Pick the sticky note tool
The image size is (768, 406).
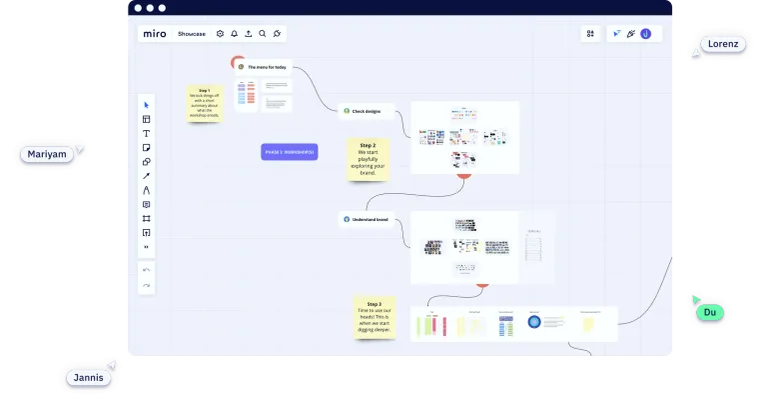click(x=146, y=147)
